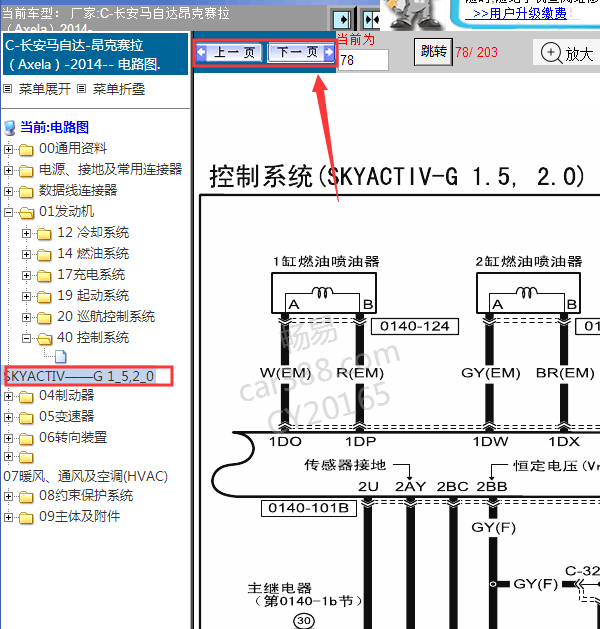The width and height of the screenshot is (600, 629).
Task: Go to previous page with 上一页 button
Action: pos(231,52)
